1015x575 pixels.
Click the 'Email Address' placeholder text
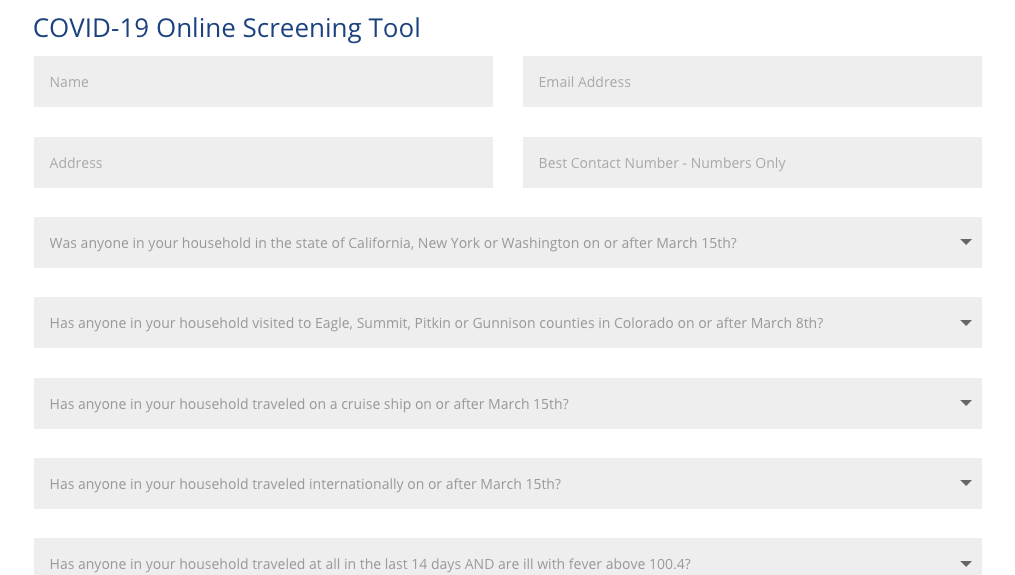coord(584,82)
